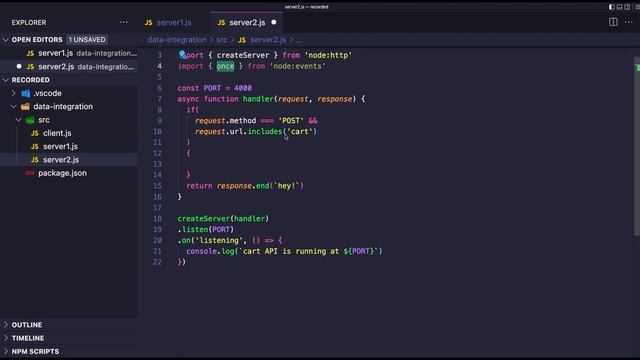Toggle the bottom panel layout icon
This screenshot has width=640, height=360.
[x=620, y=7]
